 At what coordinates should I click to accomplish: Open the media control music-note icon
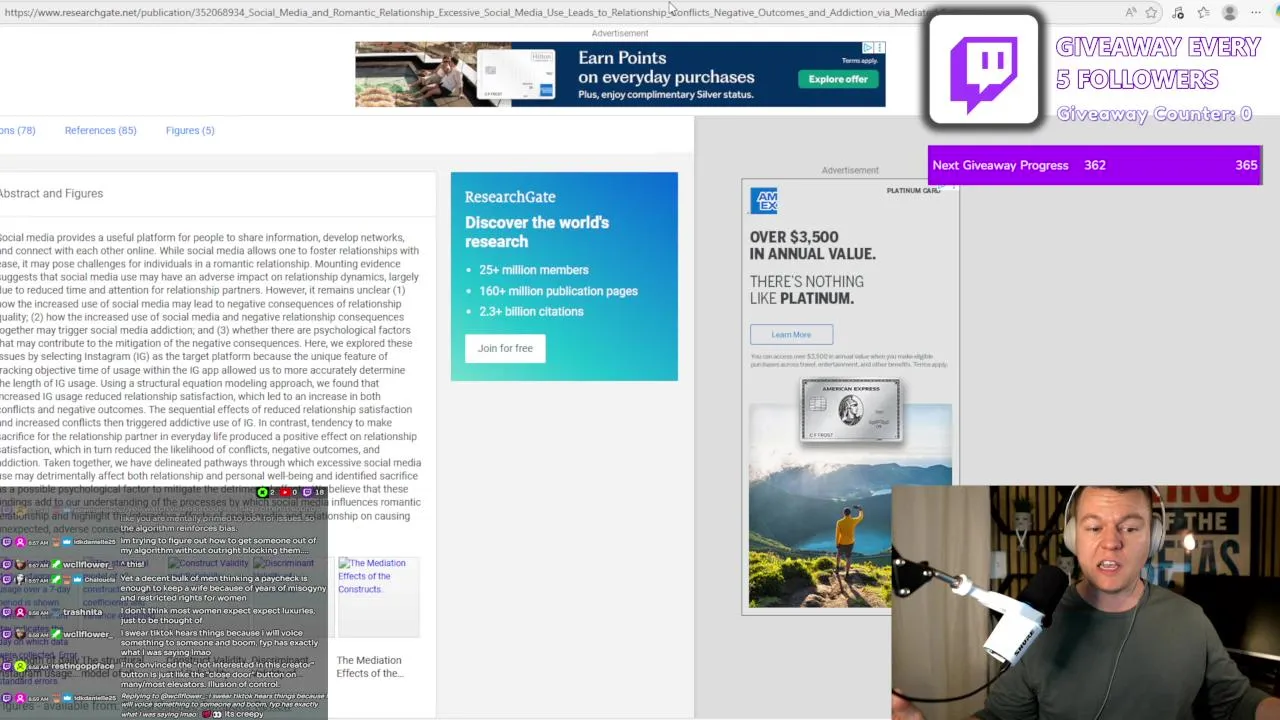(x=1178, y=12)
